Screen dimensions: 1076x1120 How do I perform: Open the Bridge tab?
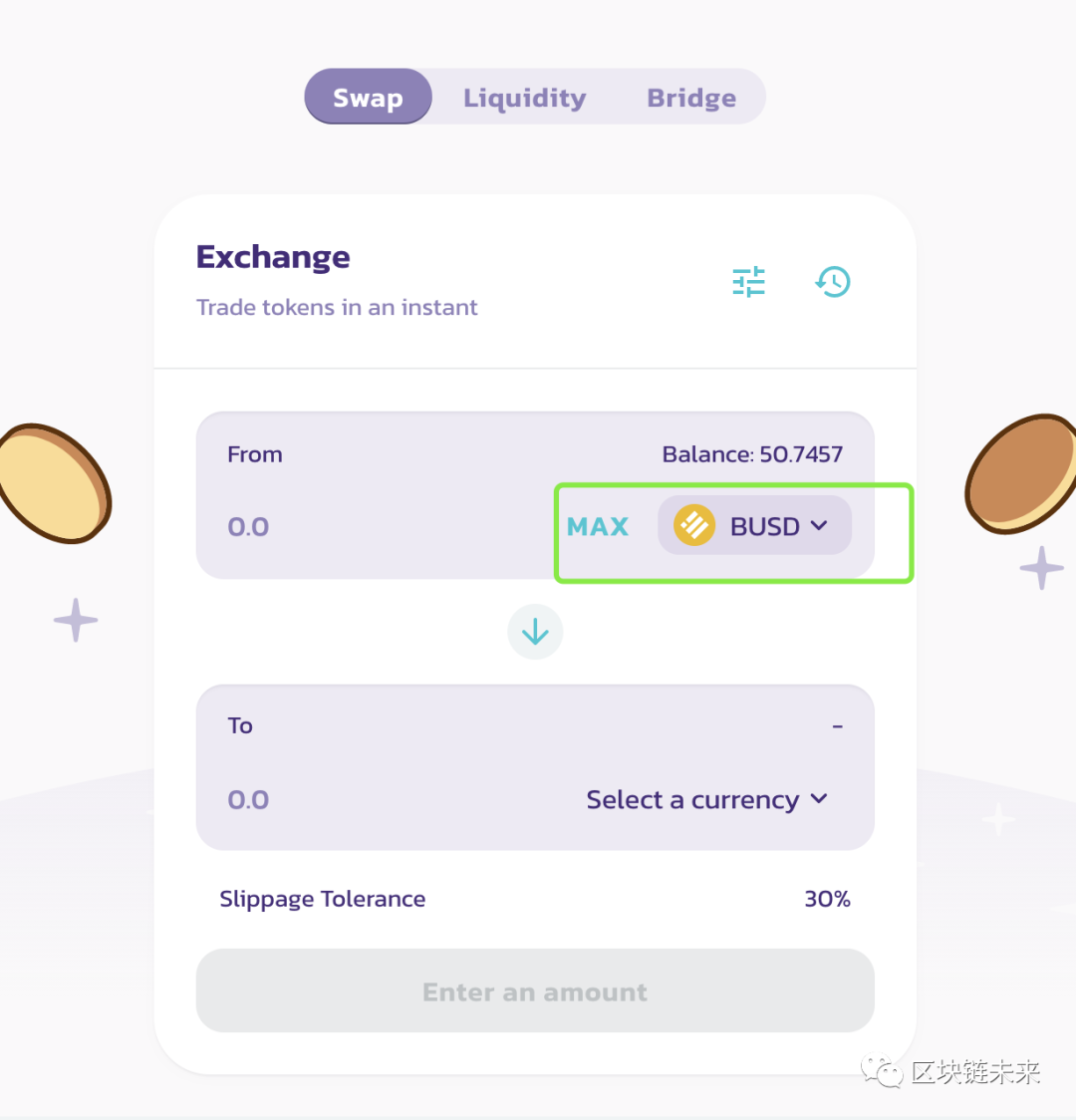pyautogui.click(x=691, y=98)
